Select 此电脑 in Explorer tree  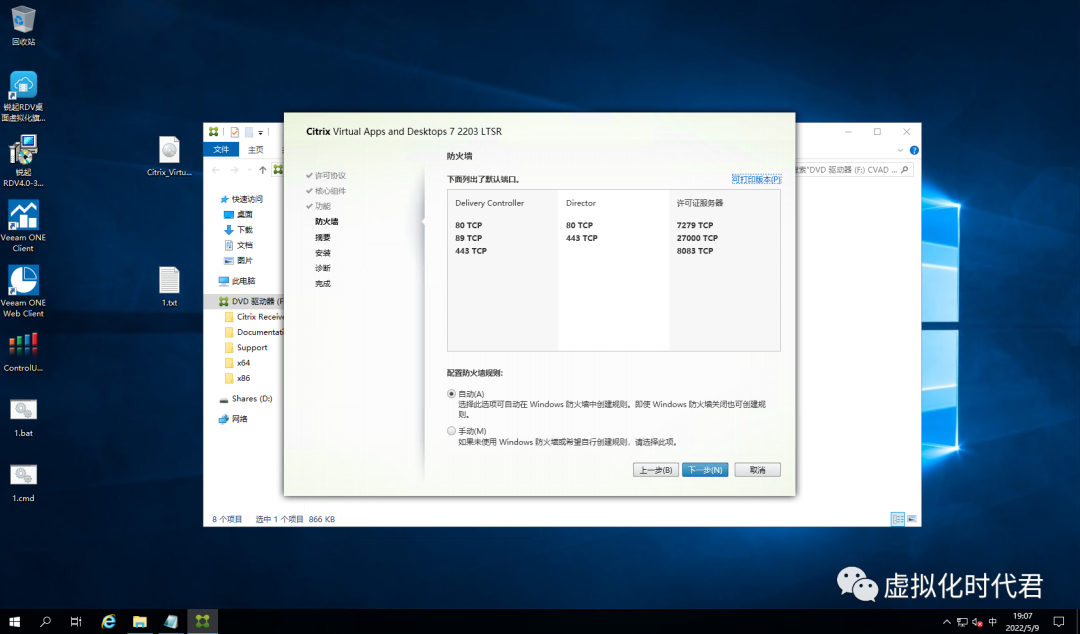(x=243, y=281)
